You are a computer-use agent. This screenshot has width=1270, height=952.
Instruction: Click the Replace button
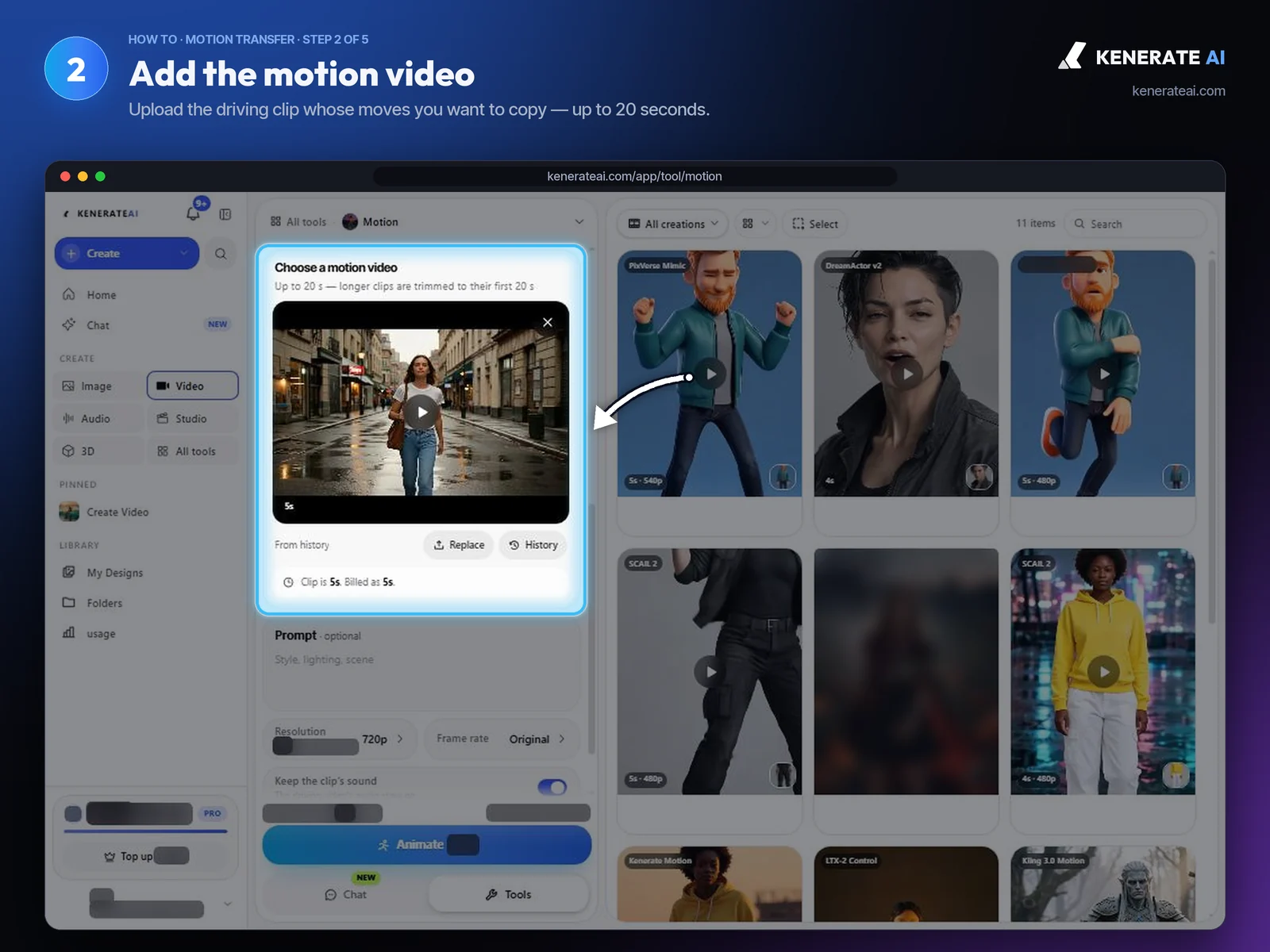click(459, 545)
